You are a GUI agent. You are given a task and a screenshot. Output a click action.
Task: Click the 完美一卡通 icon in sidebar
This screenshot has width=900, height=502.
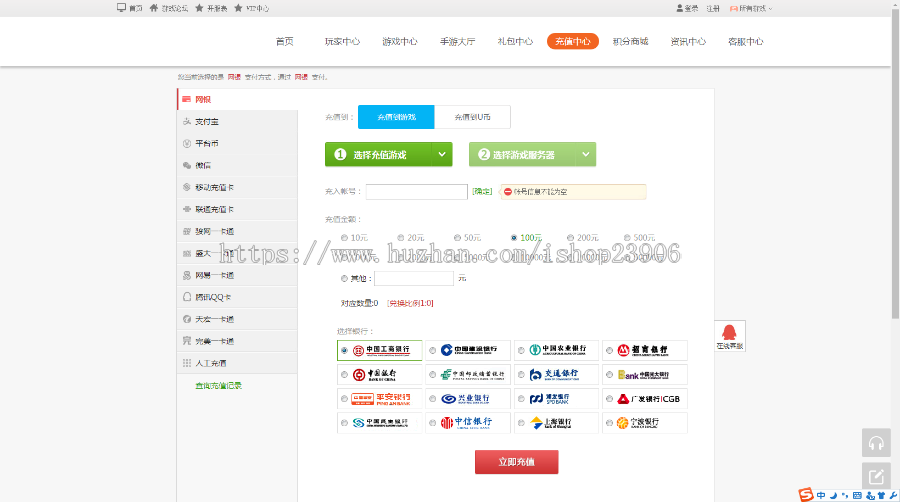[x=187, y=341]
